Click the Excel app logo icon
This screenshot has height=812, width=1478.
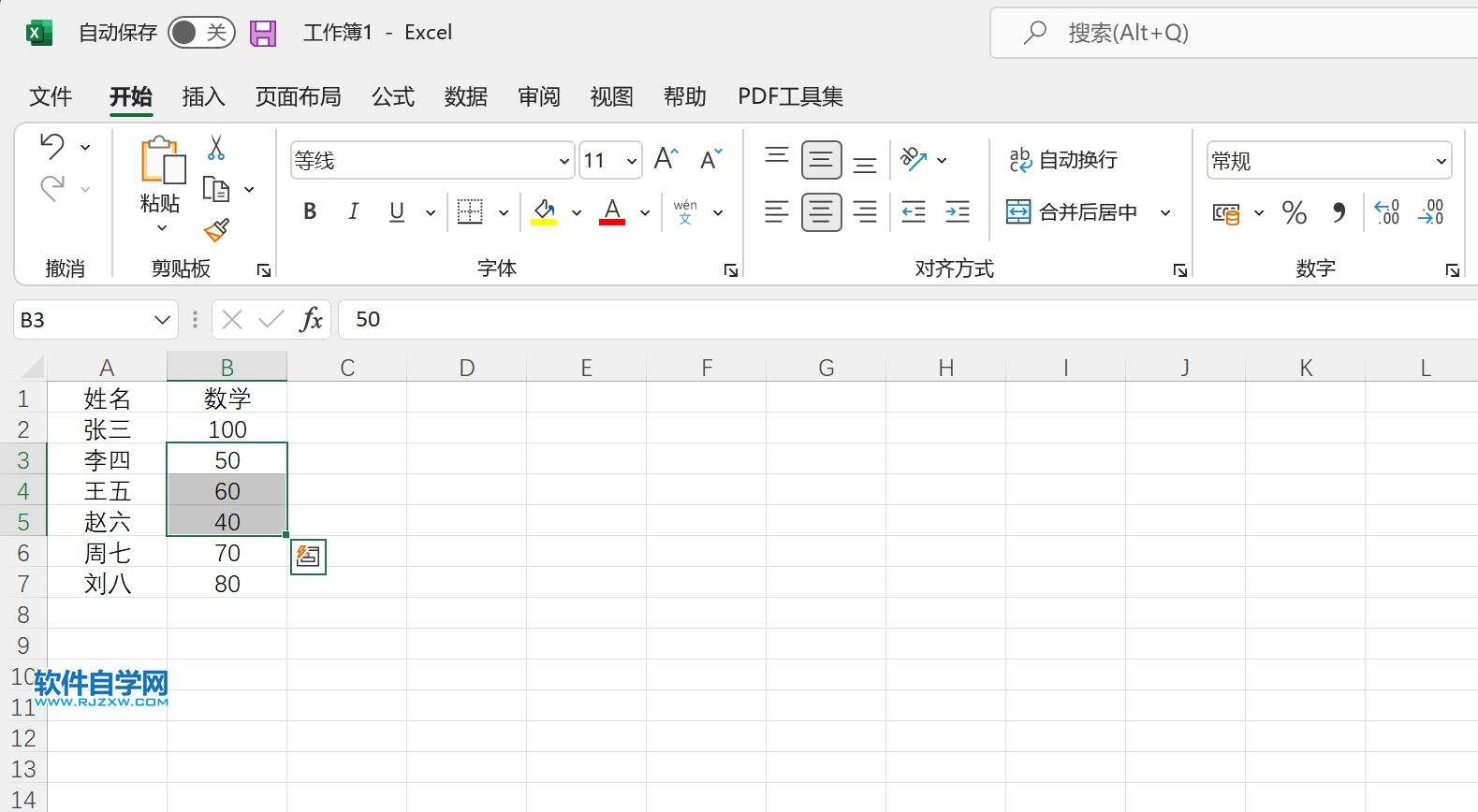38,33
